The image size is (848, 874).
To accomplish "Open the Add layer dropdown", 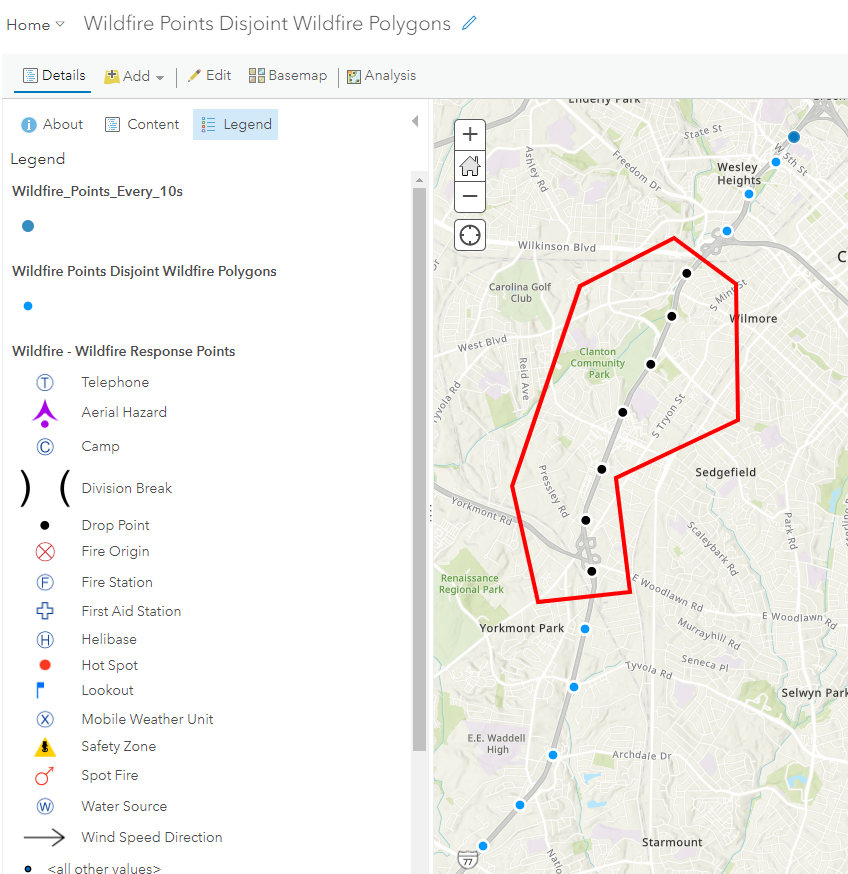I will (x=133, y=75).
